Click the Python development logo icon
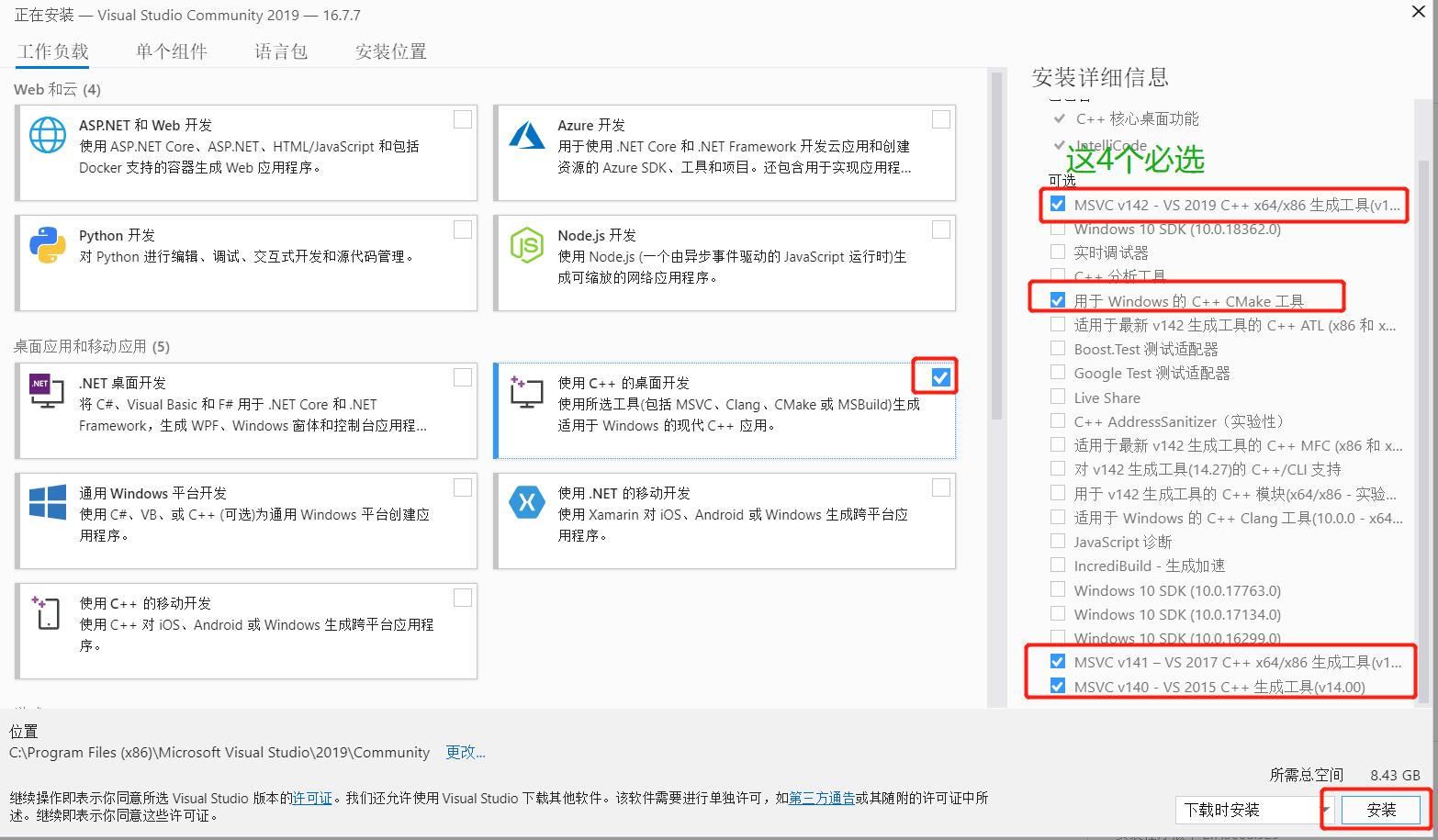Viewport: 1438px width, 840px height. tap(48, 245)
